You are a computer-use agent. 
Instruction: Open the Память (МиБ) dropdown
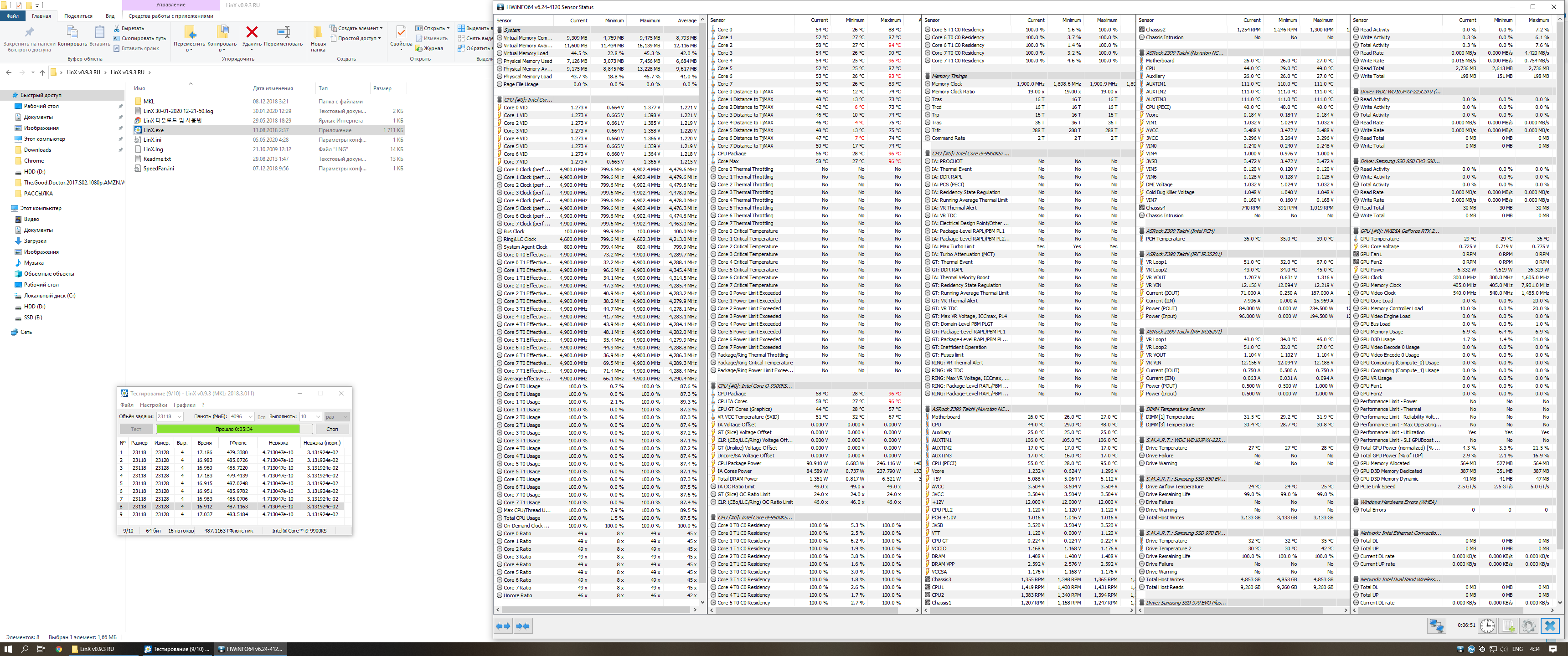(250, 417)
